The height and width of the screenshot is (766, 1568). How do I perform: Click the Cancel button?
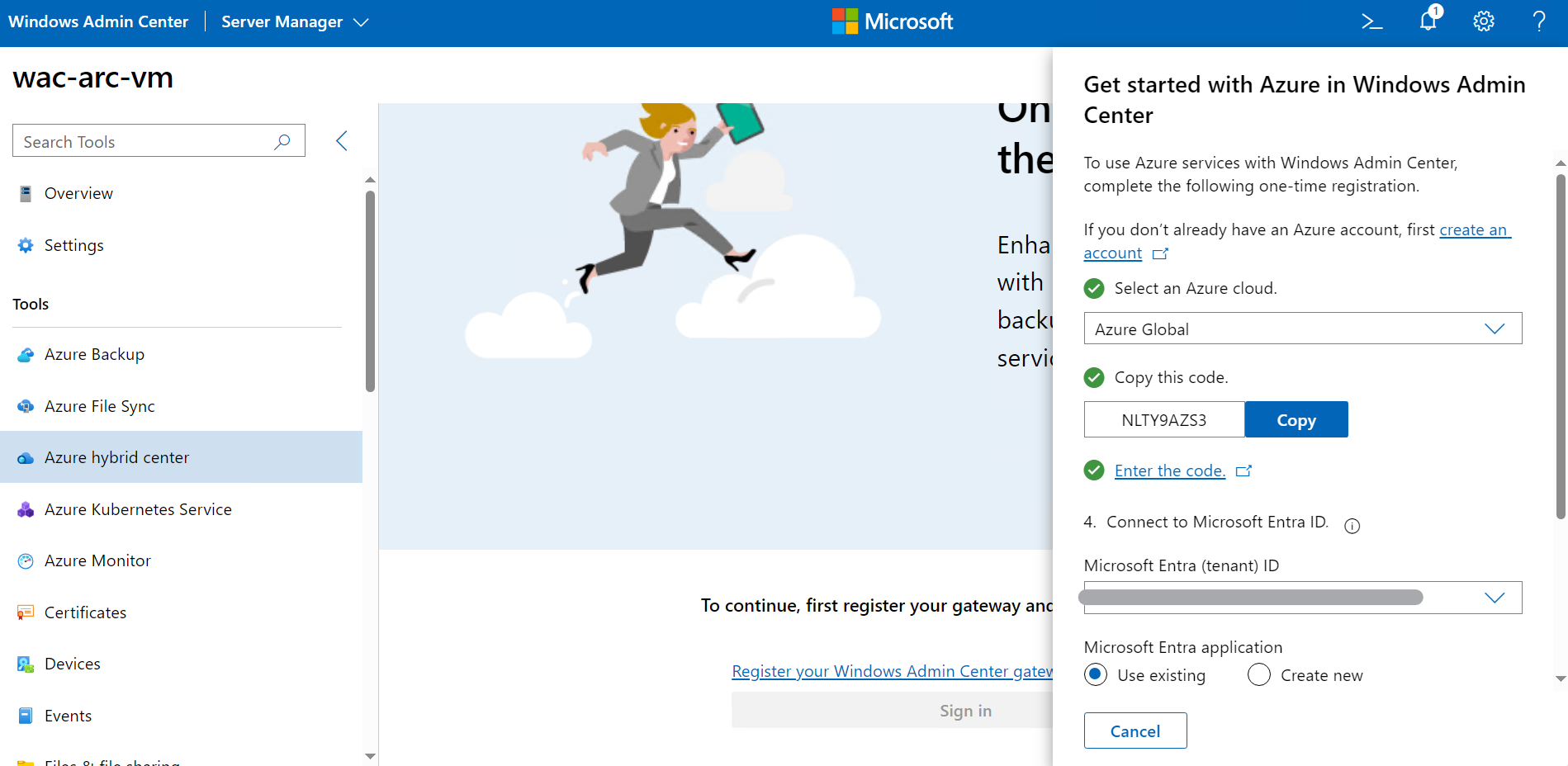pyautogui.click(x=1135, y=731)
